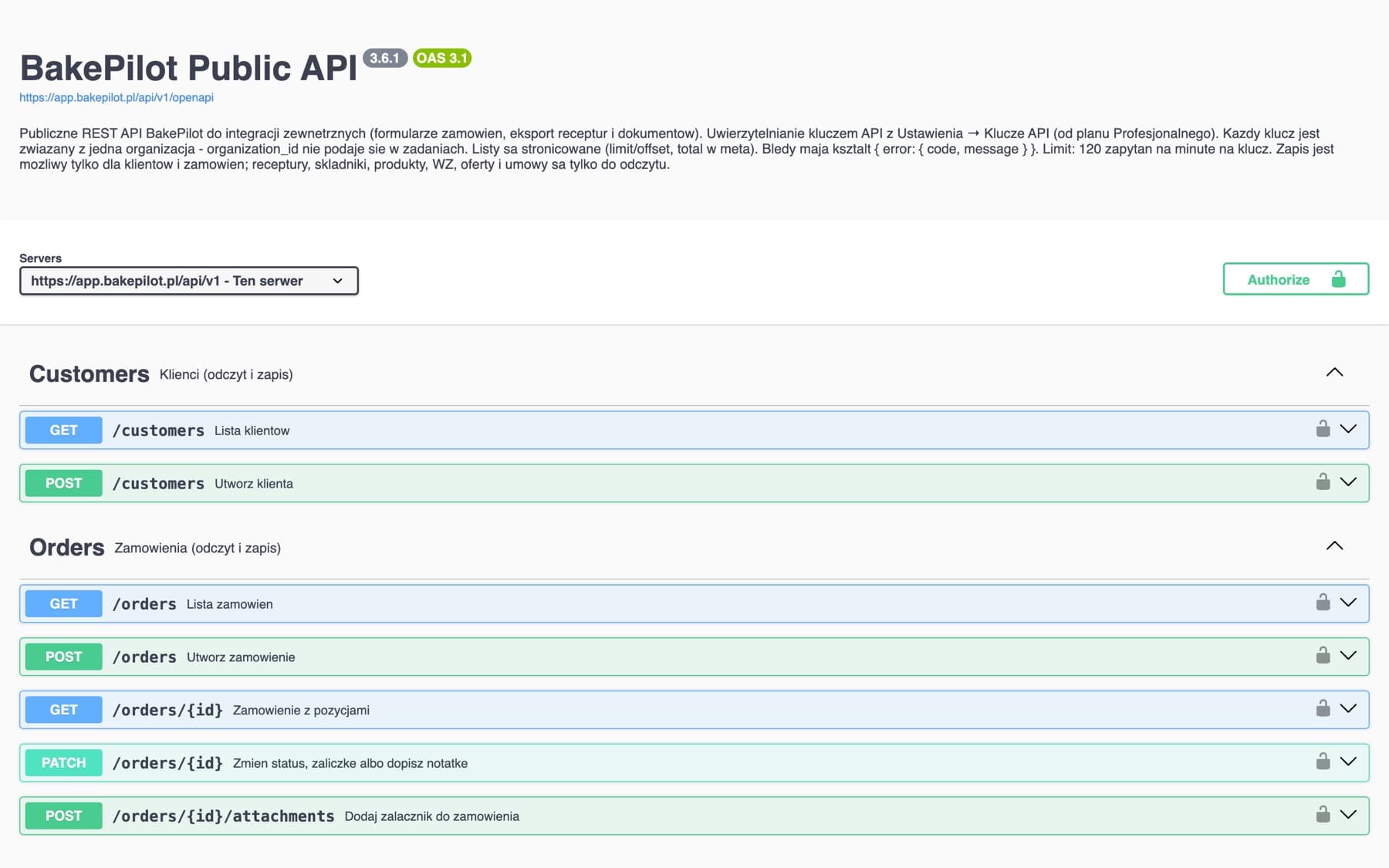Viewport: 1389px width, 868px height.
Task: Click 'Zamowienia (odczyt i zapis)' description
Action: (198, 549)
